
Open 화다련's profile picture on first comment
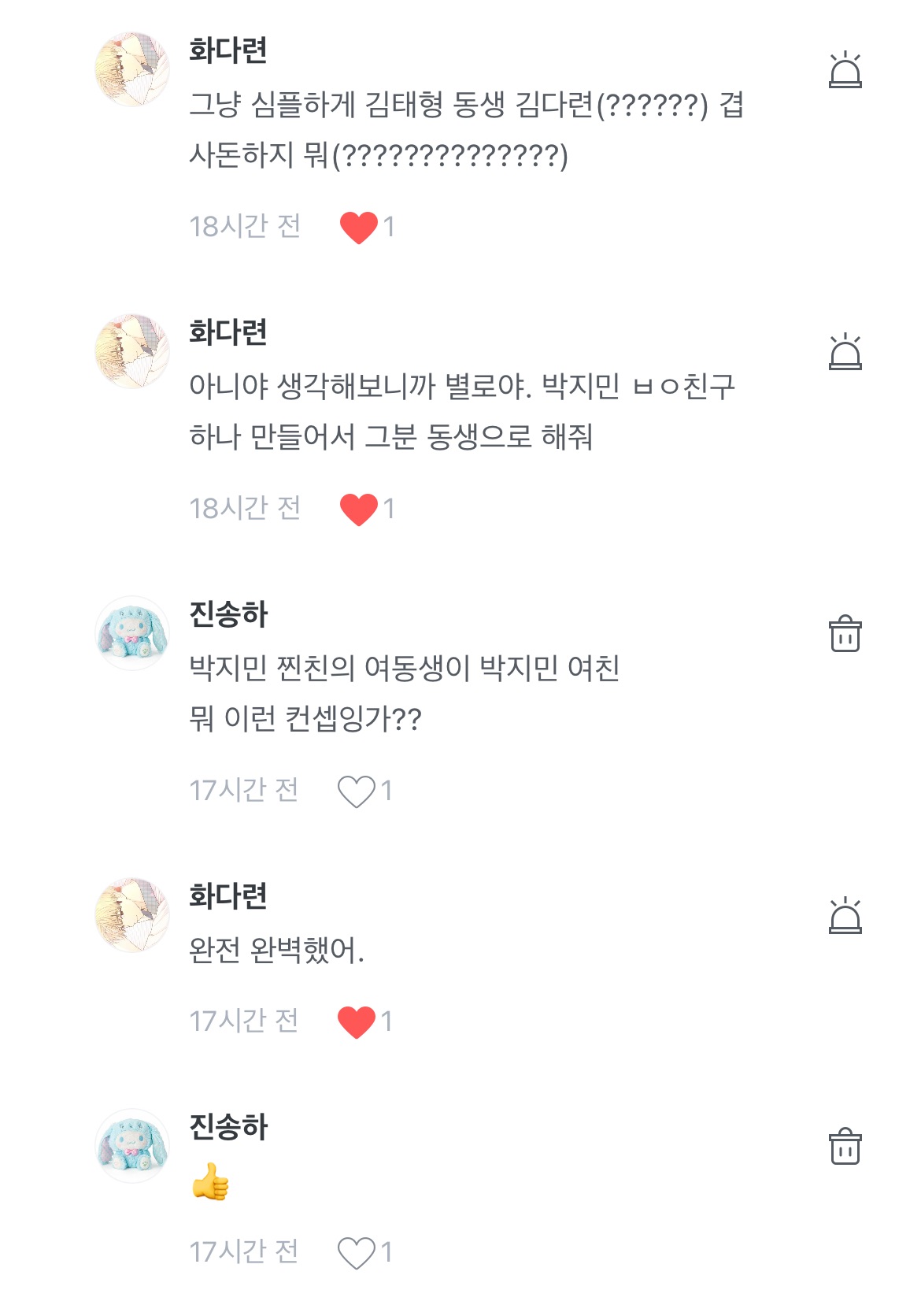(x=132, y=69)
